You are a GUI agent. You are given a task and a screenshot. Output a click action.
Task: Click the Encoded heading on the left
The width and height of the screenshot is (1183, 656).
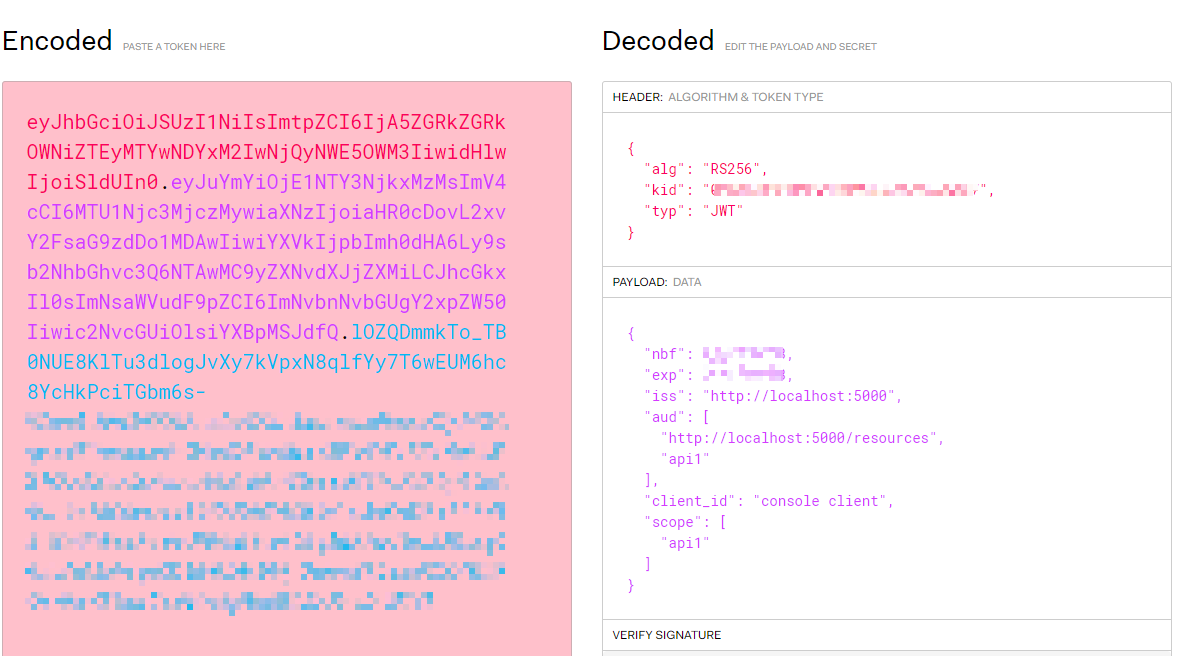click(56, 41)
